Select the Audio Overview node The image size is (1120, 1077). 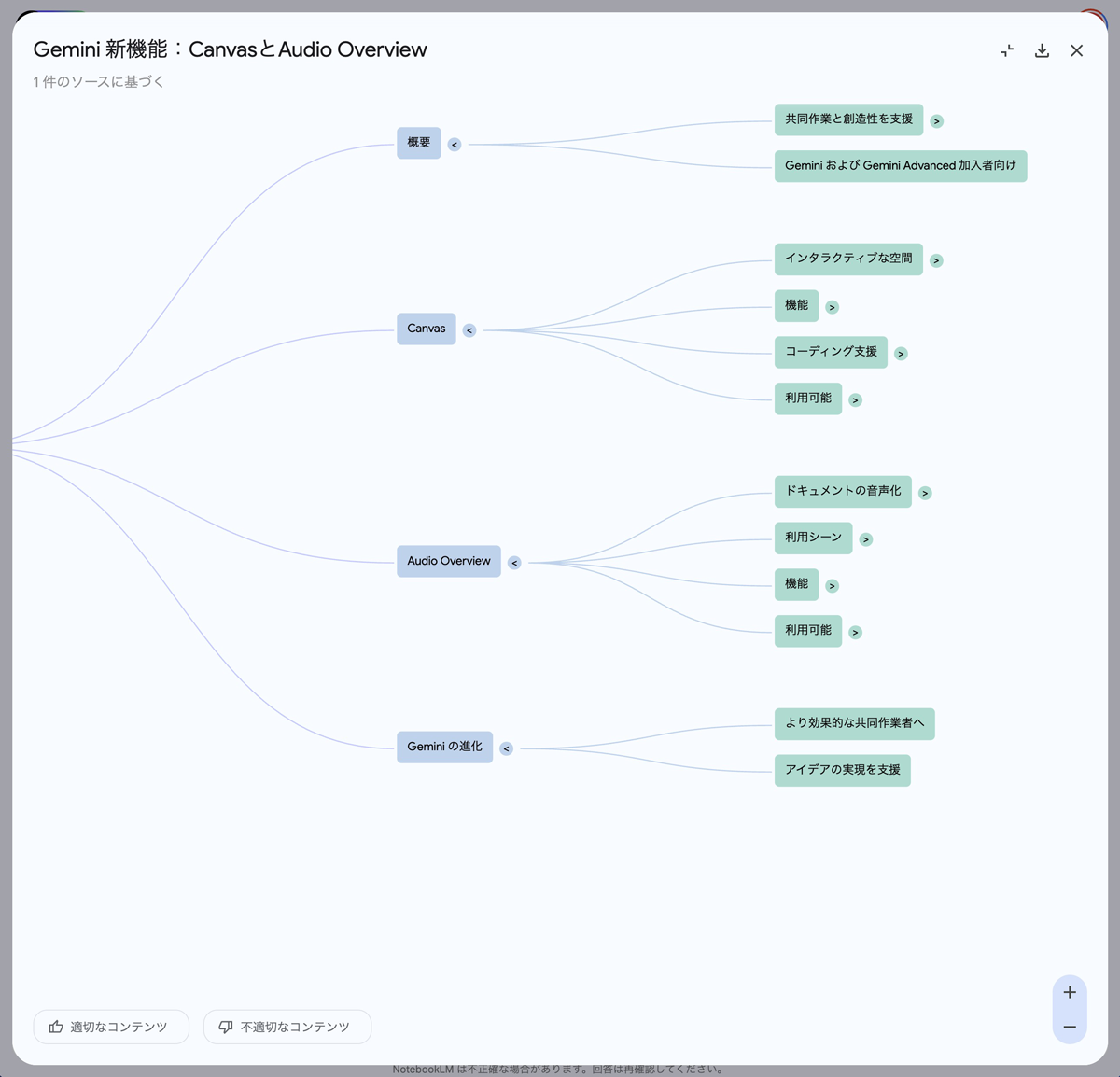[449, 561]
